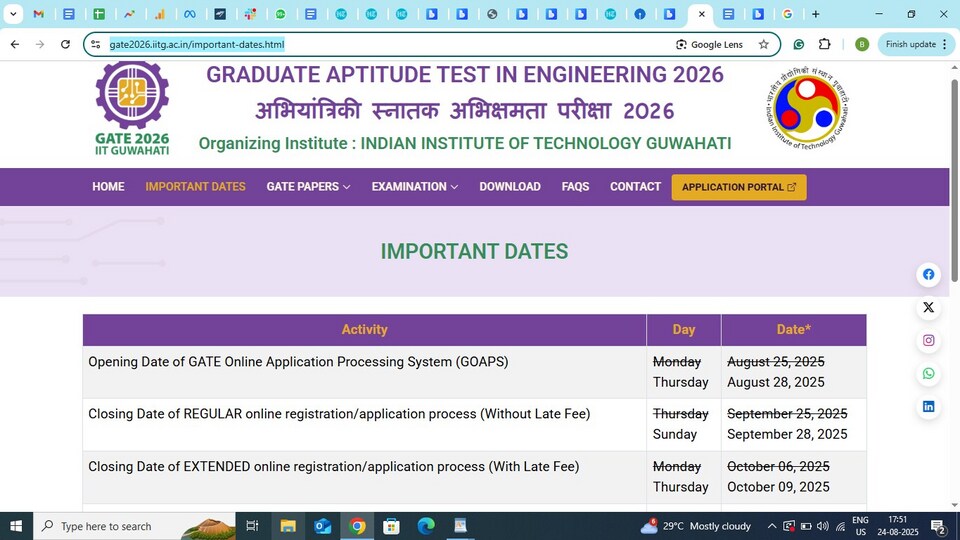Go to the HOME page
This screenshot has height=540, width=960.
(108, 187)
